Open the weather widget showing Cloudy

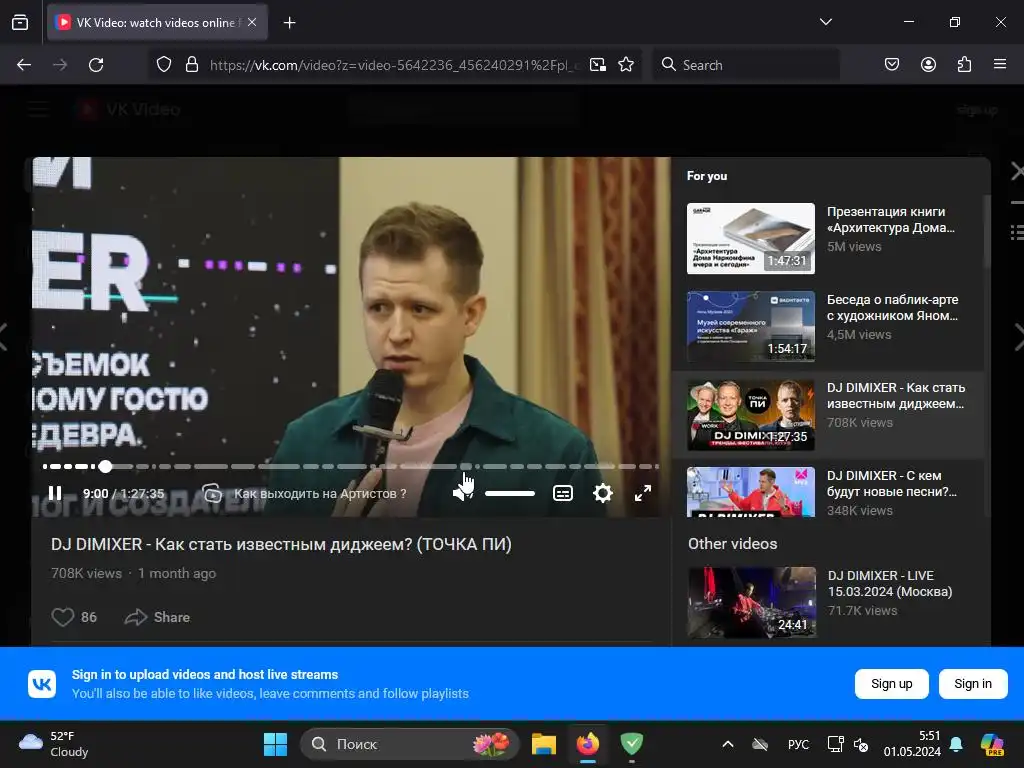[x=54, y=744]
